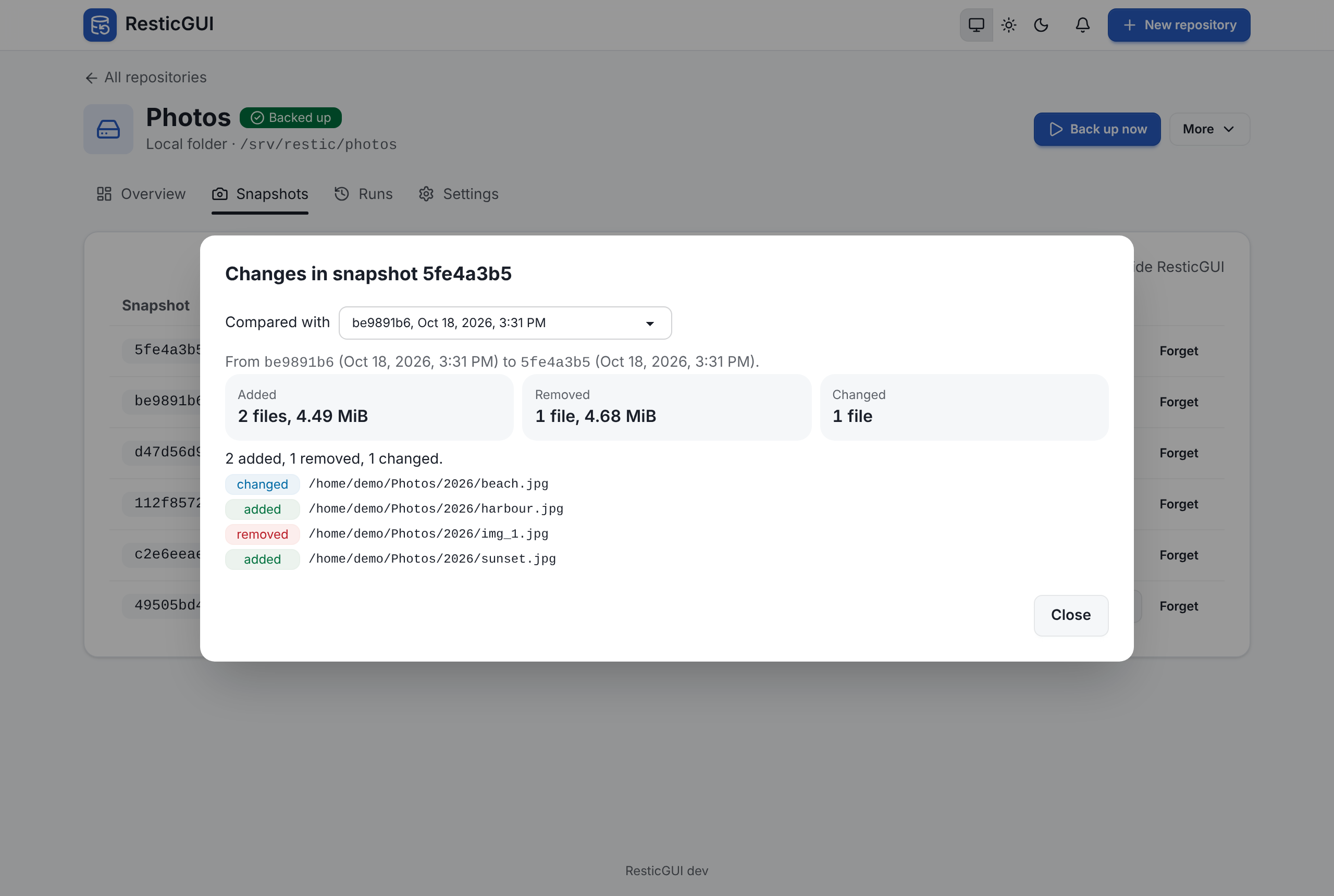Click the path /home/demo/Photos/2026/beach.jpg
The height and width of the screenshot is (896, 1334).
coord(429,484)
